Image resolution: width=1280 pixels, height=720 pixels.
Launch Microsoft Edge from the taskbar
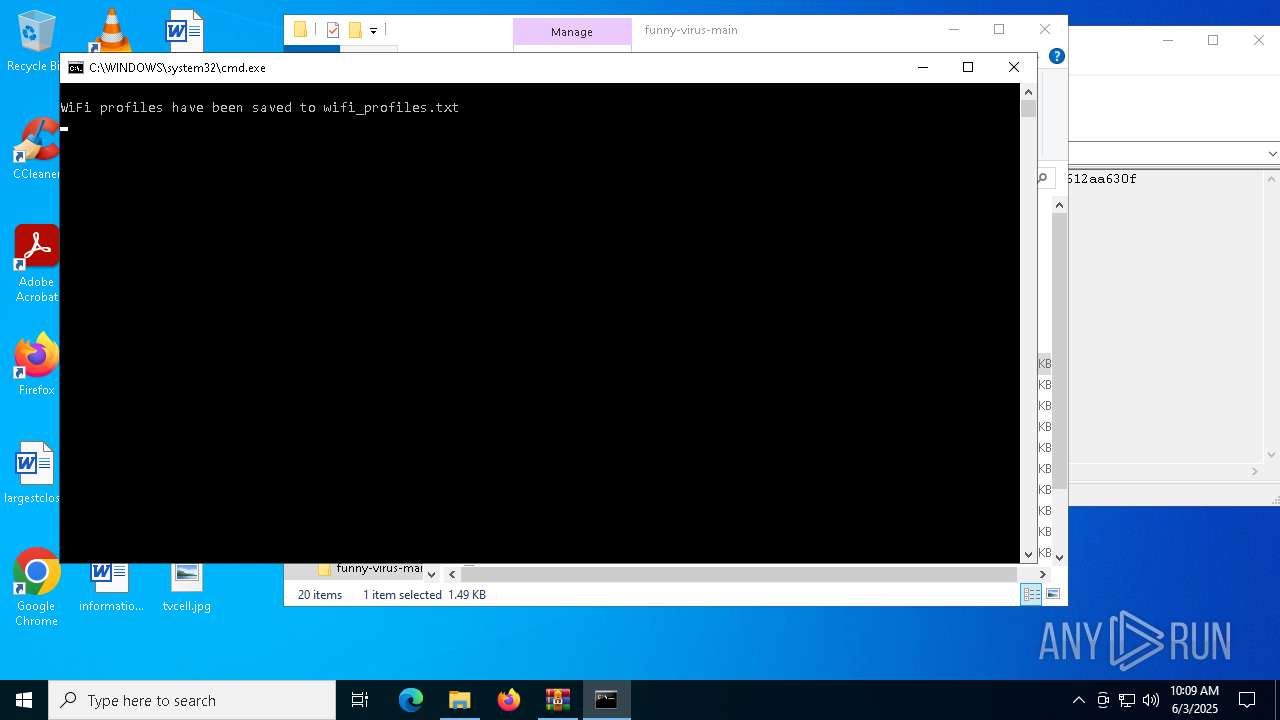pyautogui.click(x=411, y=700)
